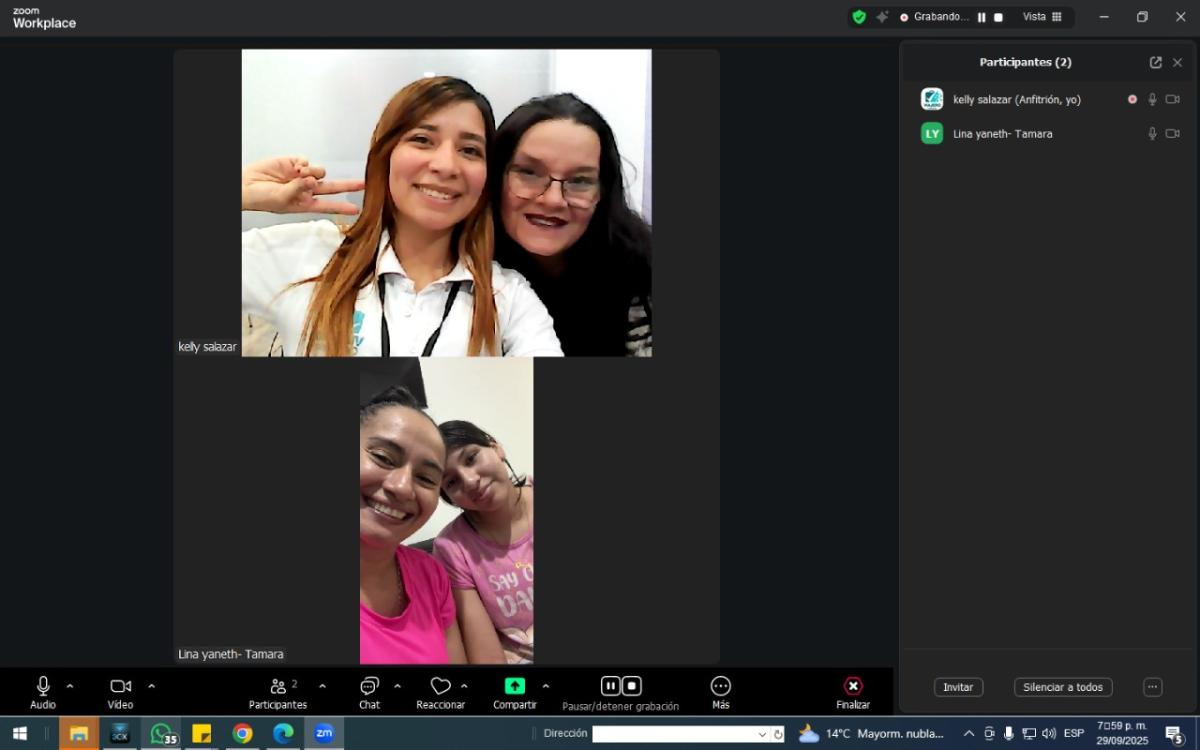Expand the Compartir options arrow

point(546,686)
